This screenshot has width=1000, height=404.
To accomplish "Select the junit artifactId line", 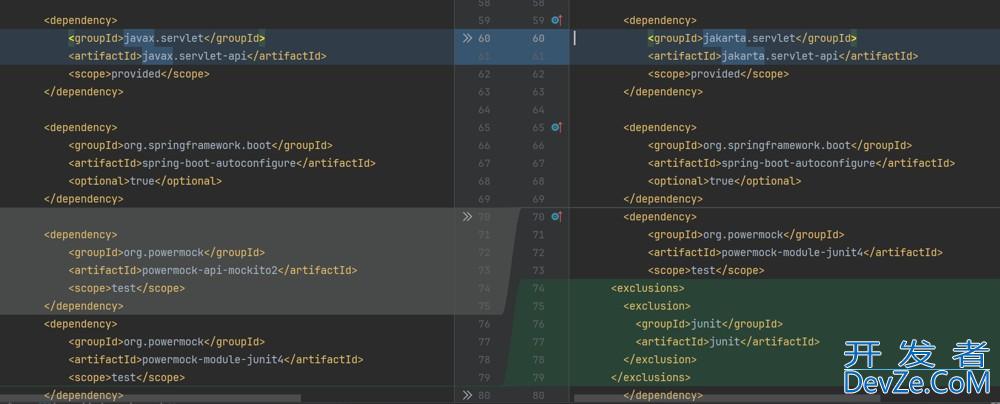I will 728,342.
